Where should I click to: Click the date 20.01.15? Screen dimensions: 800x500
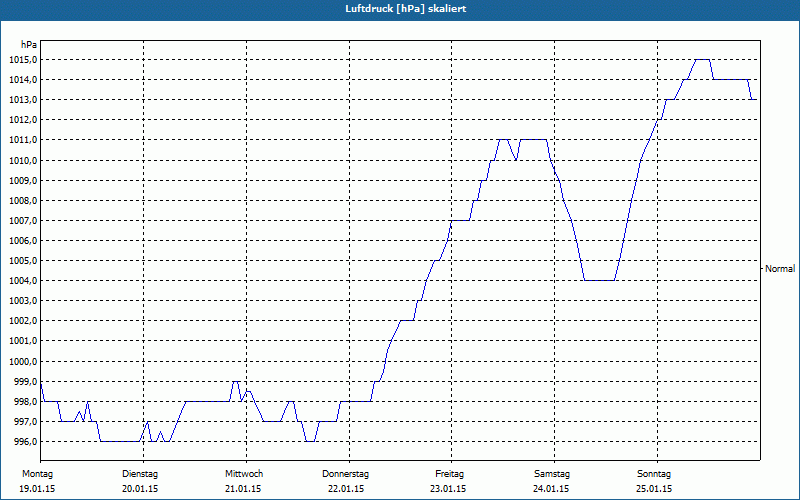(x=140, y=489)
